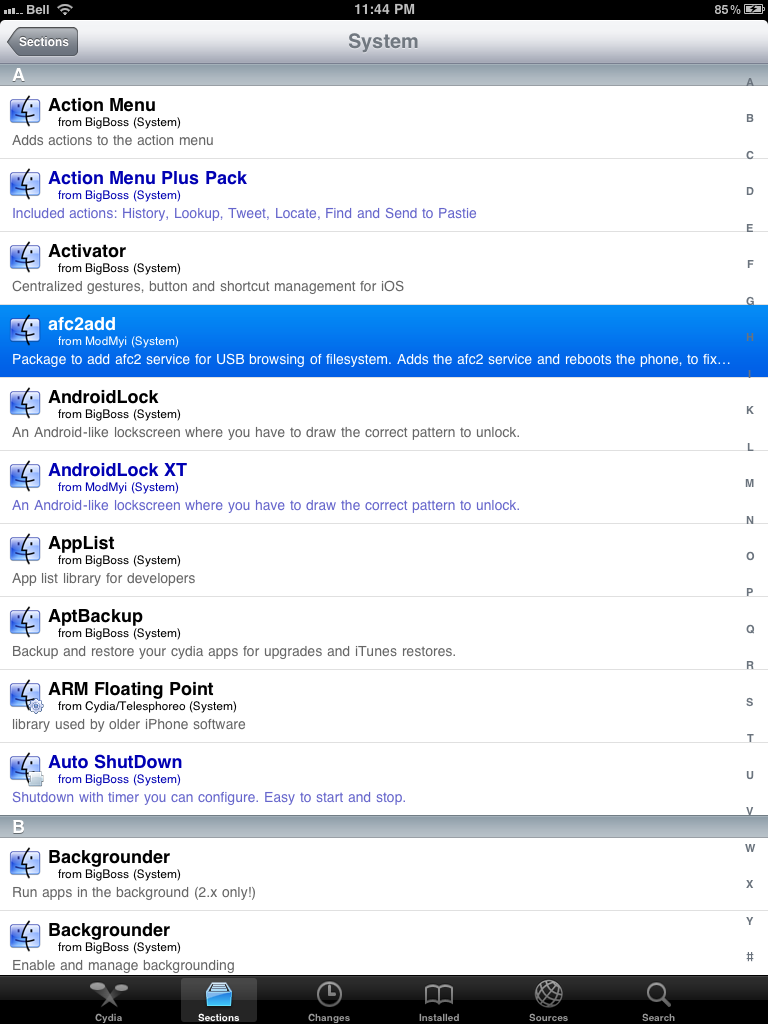This screenshot has width=768, height=1024.
Task: Click the ARM Floating Point package icon
Action: coord(26,696)
